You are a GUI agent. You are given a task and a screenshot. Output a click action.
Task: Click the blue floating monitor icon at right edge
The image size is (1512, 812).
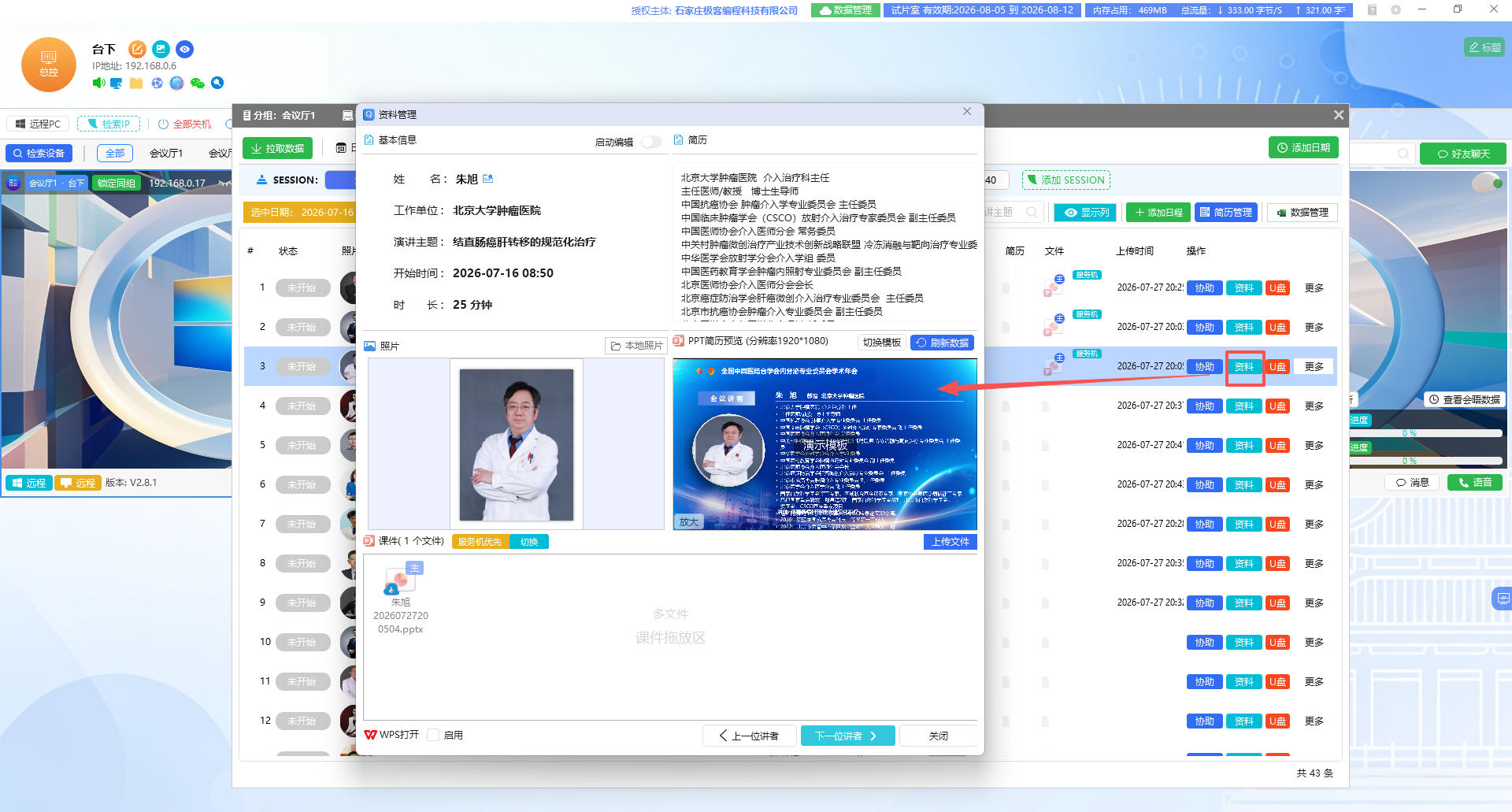click(1503, 599)
